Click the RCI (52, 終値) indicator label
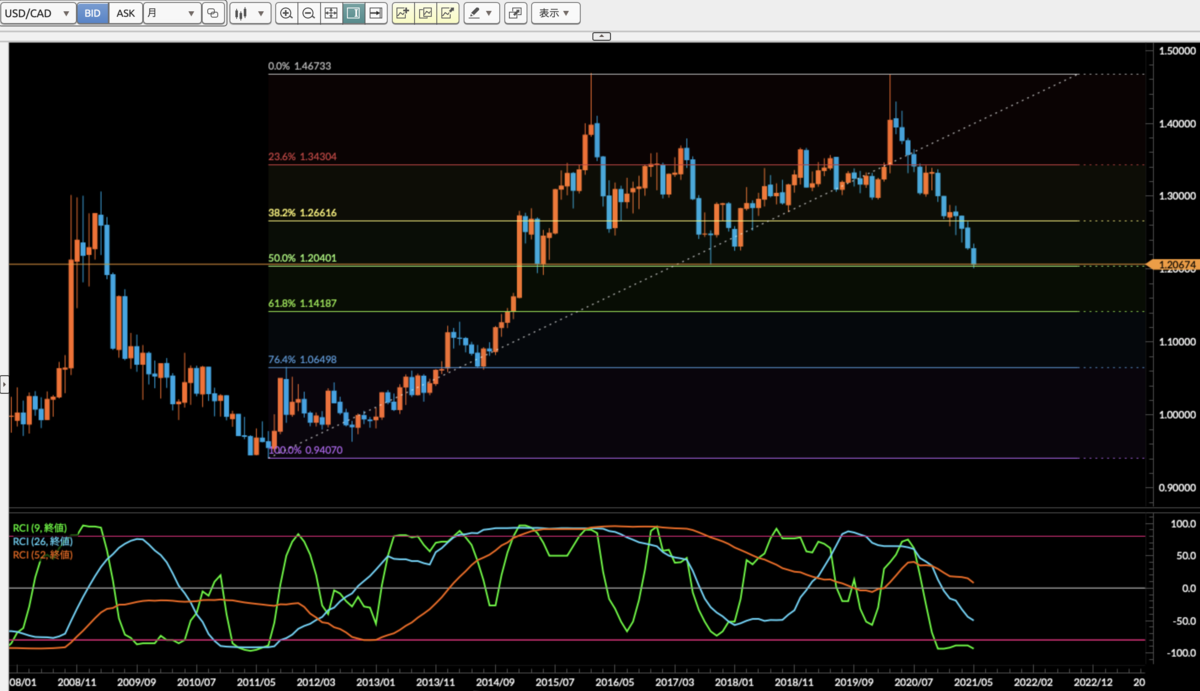The width and height of the screenshot is (1200, 691). [41, 555]
